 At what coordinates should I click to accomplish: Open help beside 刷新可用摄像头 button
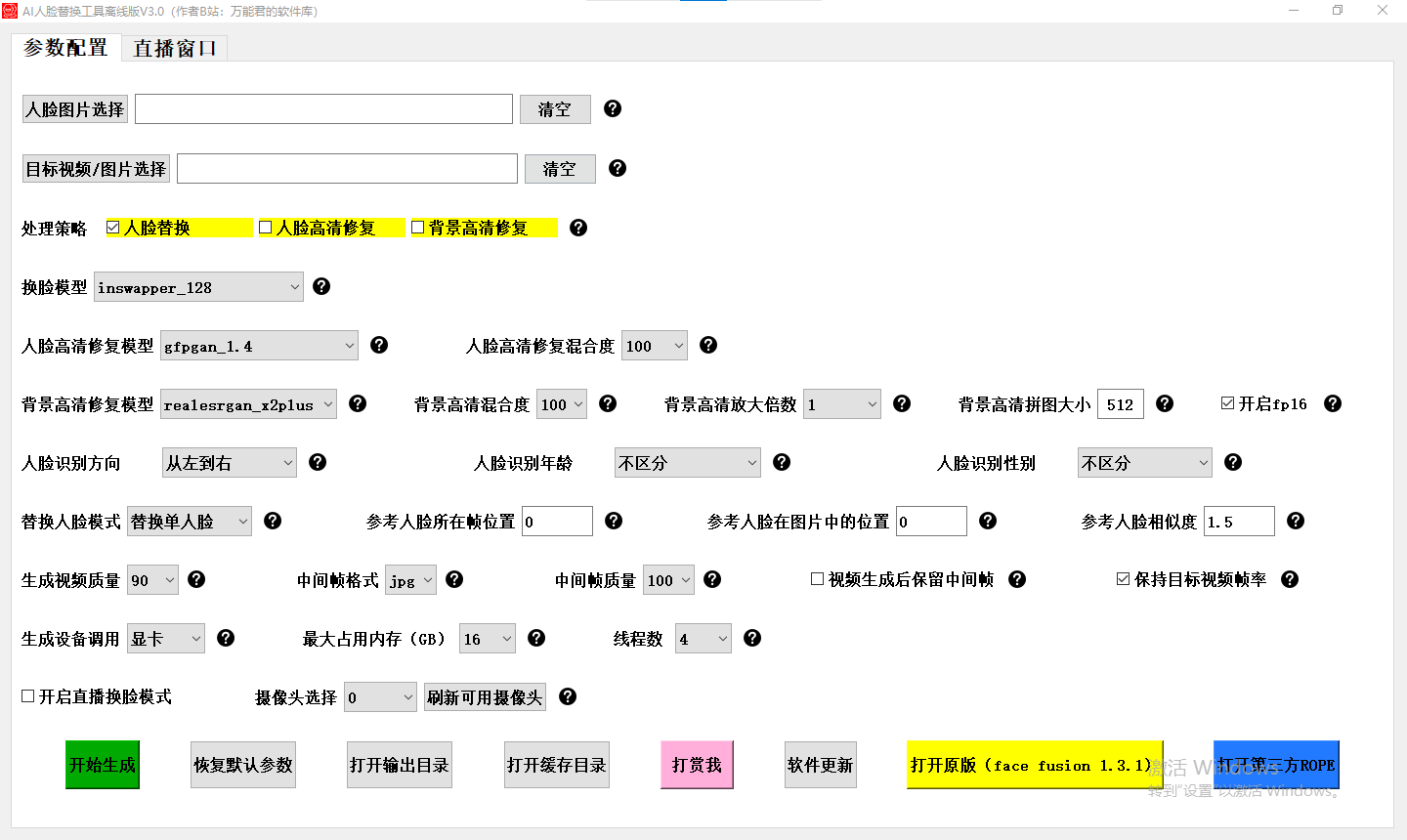568,696
